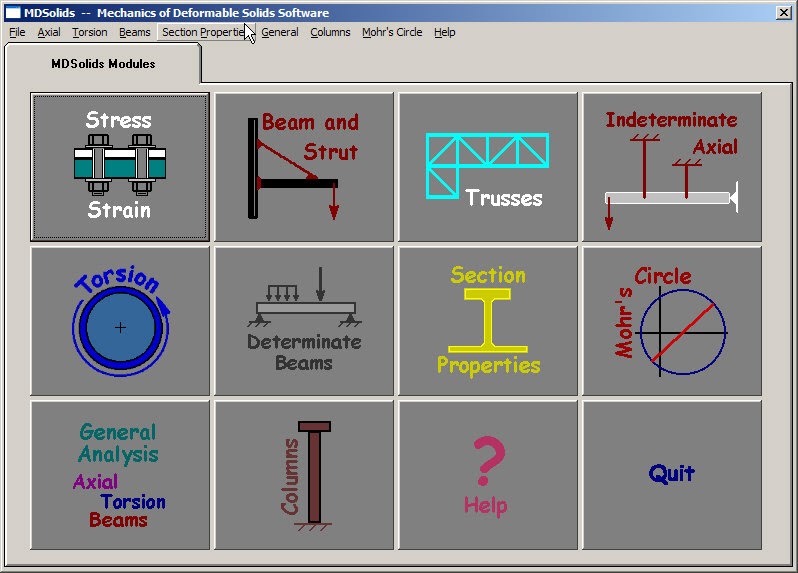Open the Stress Strain module tile
This screenshot has width=798, height=573.
click(120, 167)
